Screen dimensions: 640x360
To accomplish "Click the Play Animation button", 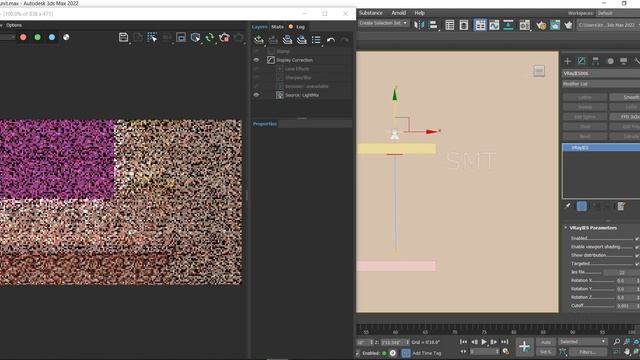I will 484,342.
